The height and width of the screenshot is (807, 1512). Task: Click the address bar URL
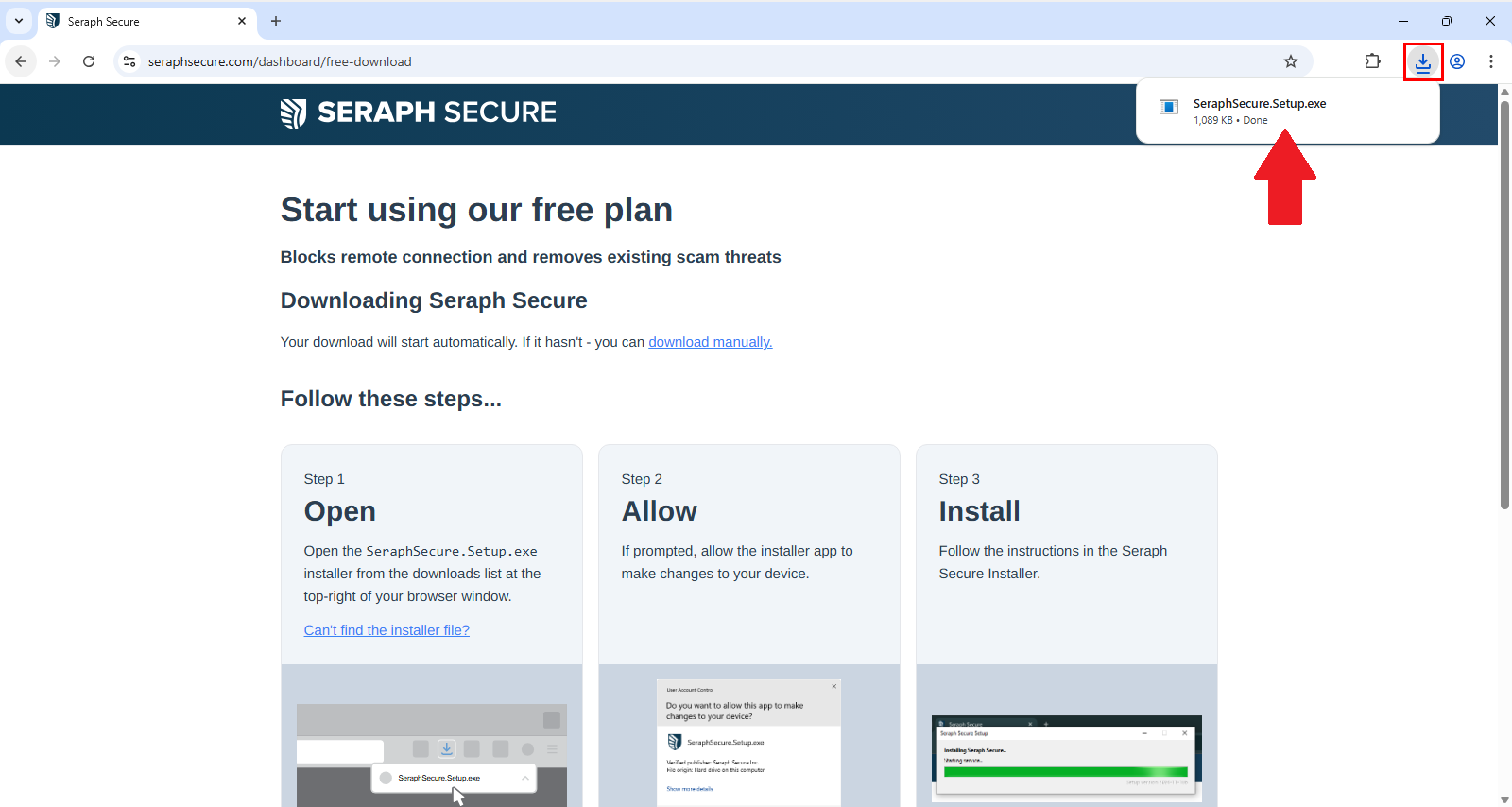tap(280, 61)
